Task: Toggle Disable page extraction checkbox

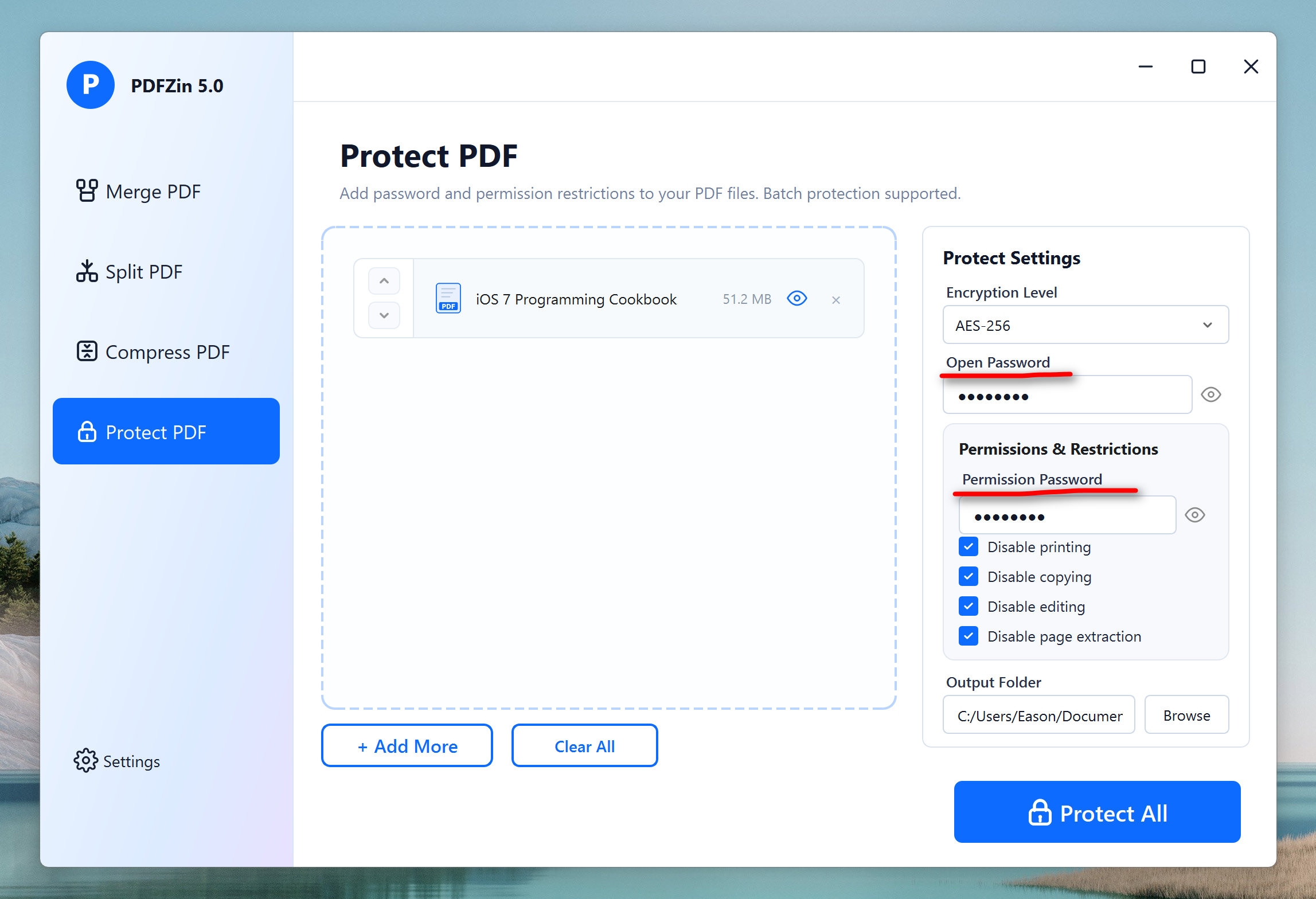Action: tap(969, 636)
